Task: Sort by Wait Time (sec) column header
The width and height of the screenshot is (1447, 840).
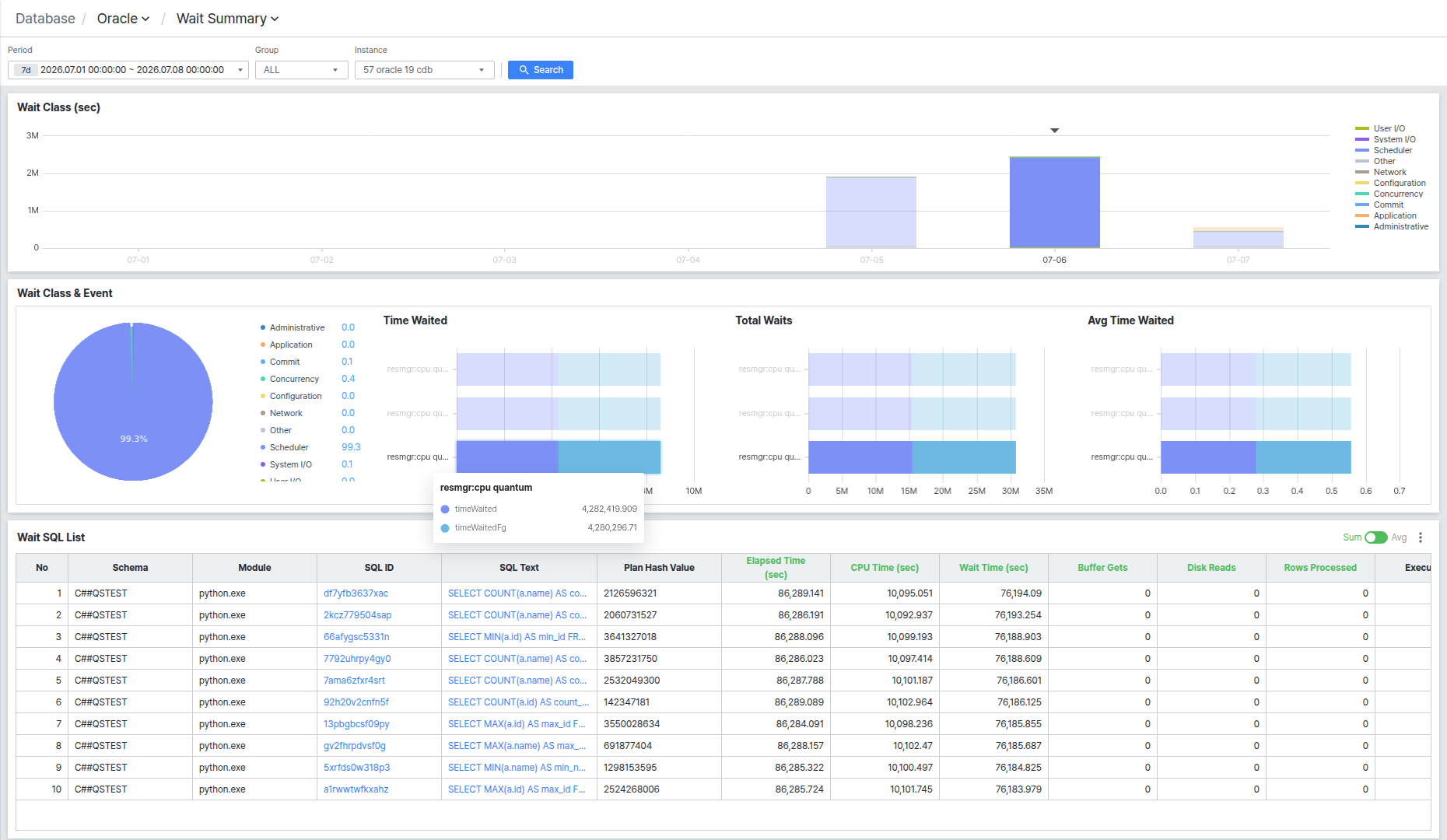Action: 993,568
